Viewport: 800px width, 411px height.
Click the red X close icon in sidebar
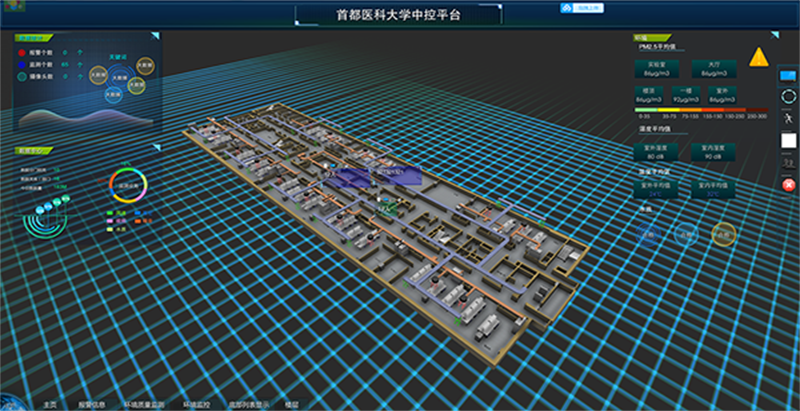tap(788, 185)
